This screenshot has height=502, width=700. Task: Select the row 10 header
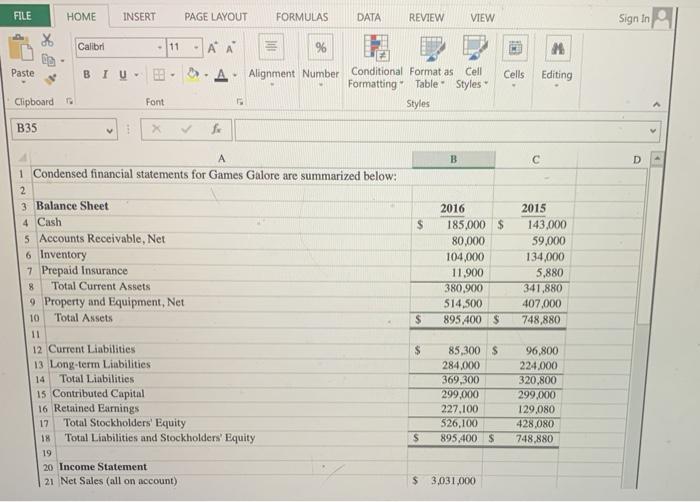[x=35, y=318]
